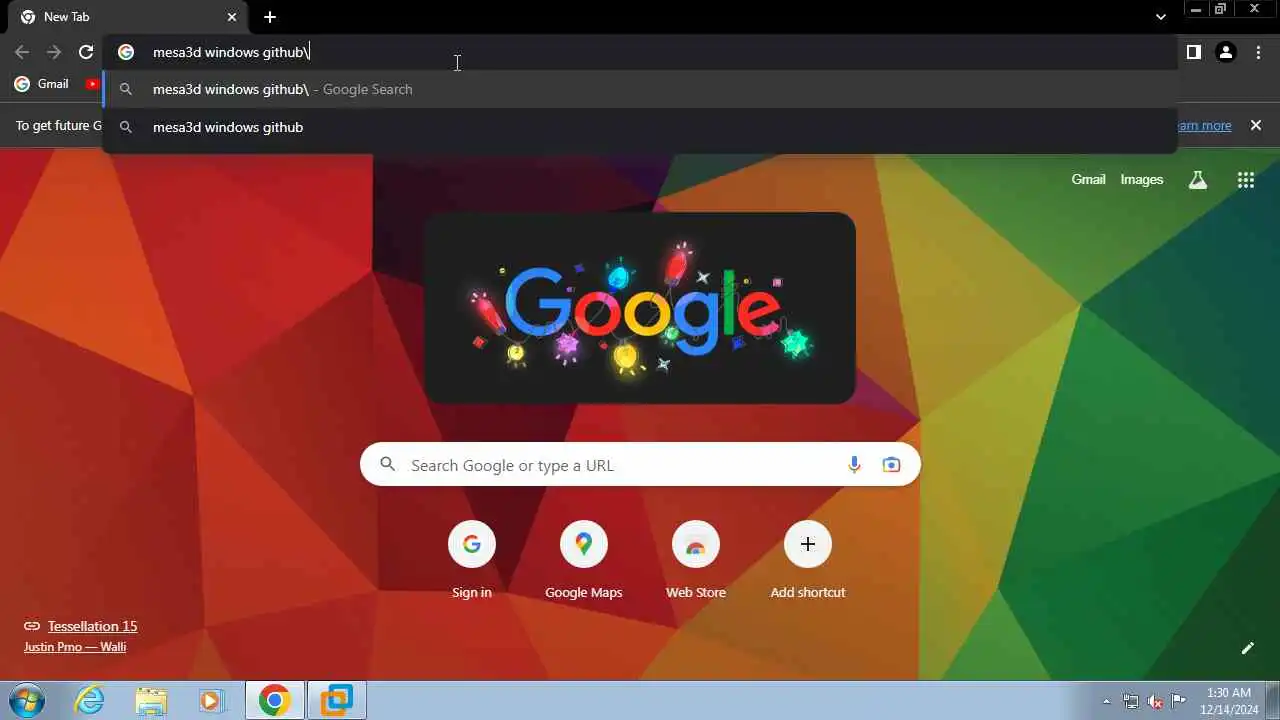Screen dimensions: 1280x720
Task: Show hidden tray icons arrow
Action: 1106,701
